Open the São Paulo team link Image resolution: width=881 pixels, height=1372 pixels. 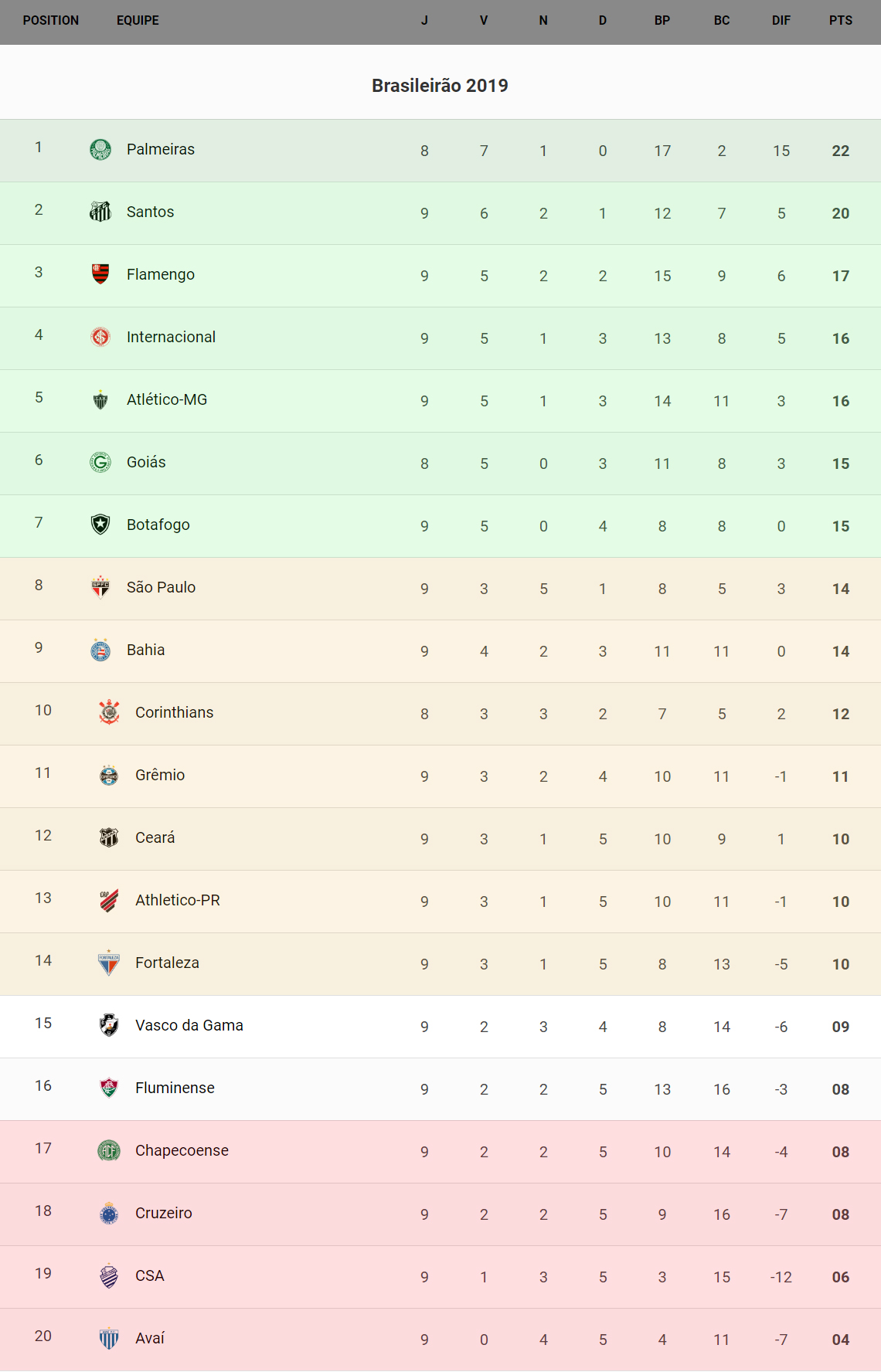161,587
